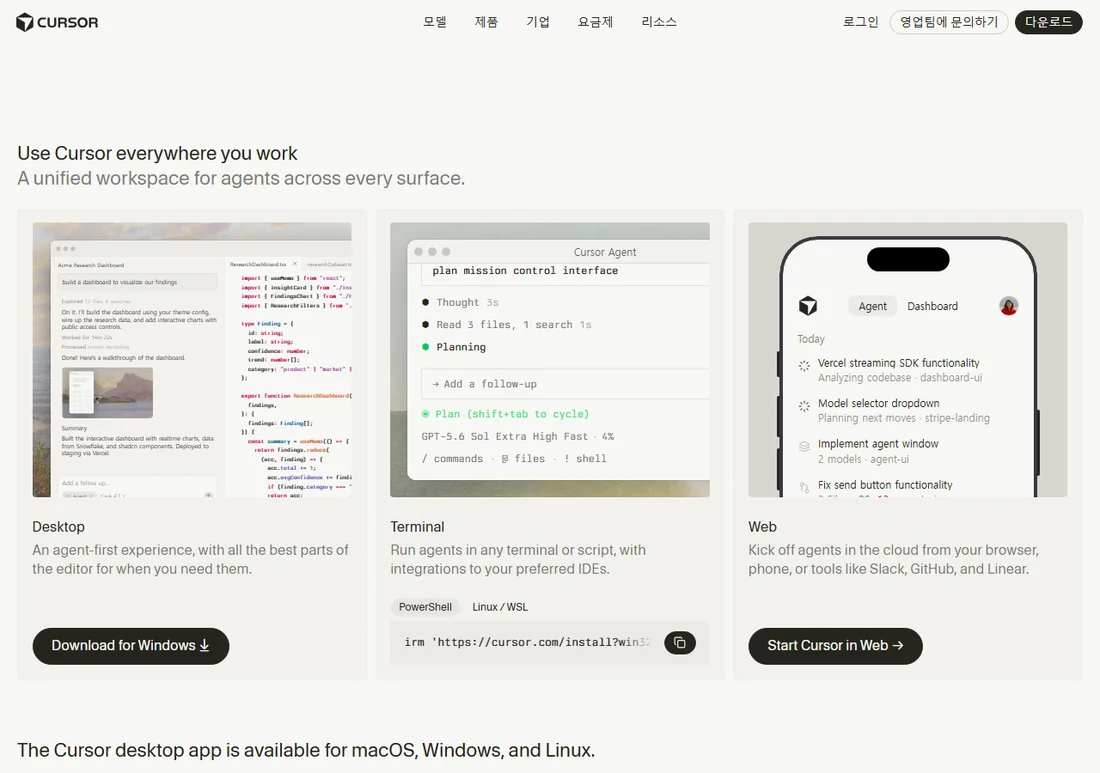Click the 'Add a follow-up' field in terminal
This screenshot has width=1100, height=773.
coord(565,384)
